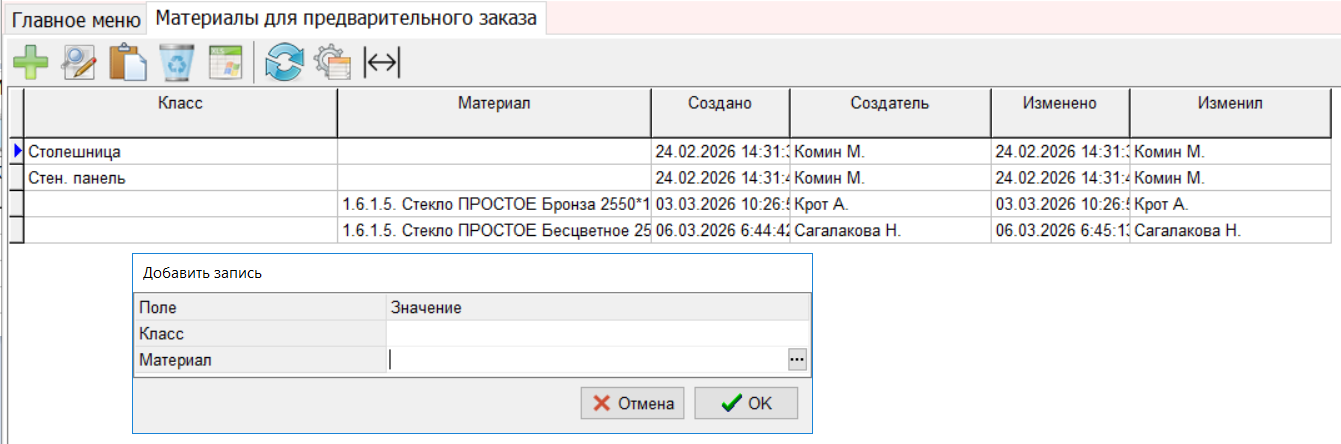Click the edit record magnifier-pencil icon
1341x444 pixels.
click(x=79, y=63)
